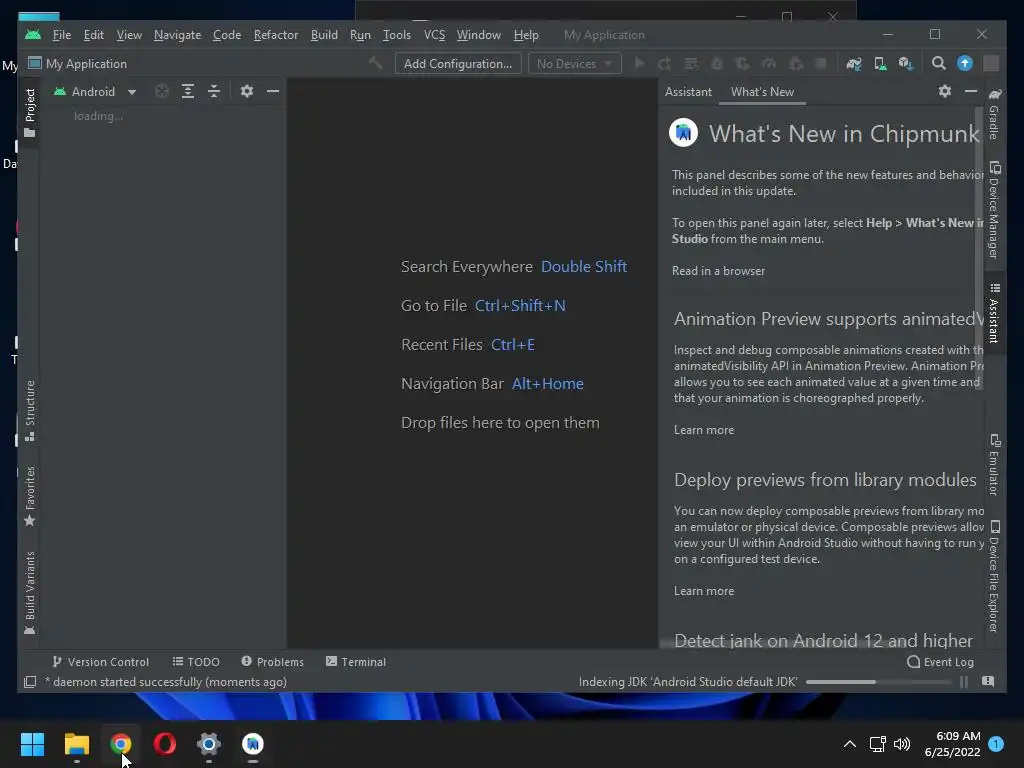
Task: Click the Run app play icon
Action: tap(639, 63)
